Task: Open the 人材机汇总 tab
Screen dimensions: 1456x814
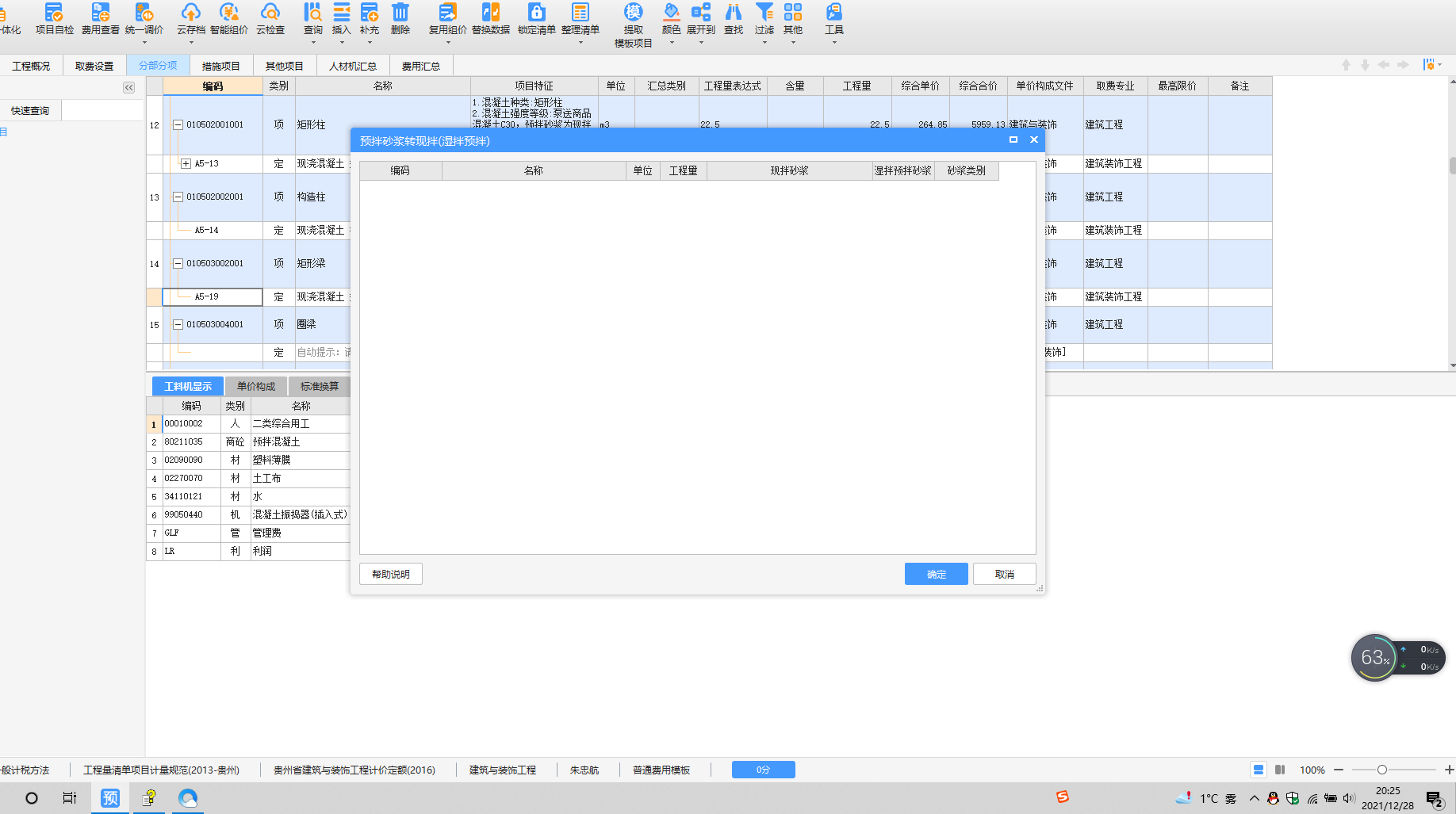Action: point(353,66)
